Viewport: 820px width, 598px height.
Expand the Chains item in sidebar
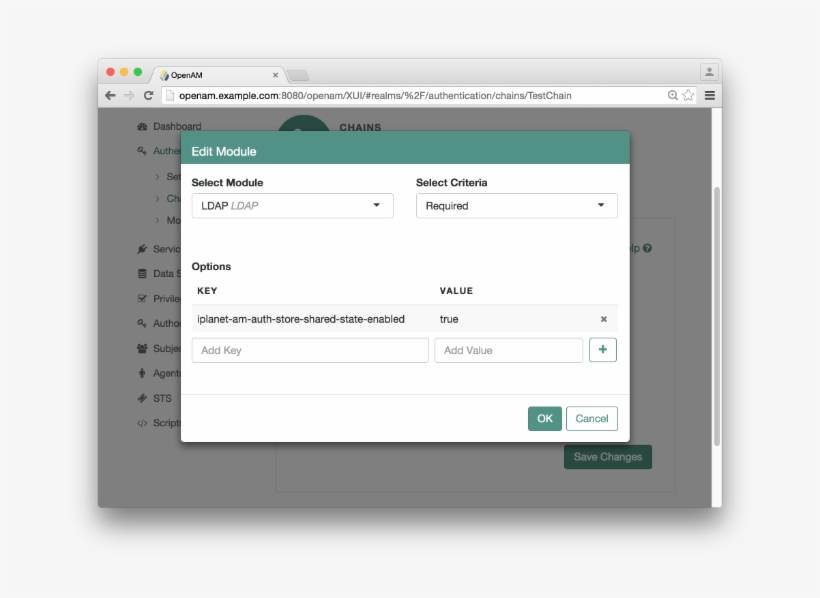pos(157,198)
